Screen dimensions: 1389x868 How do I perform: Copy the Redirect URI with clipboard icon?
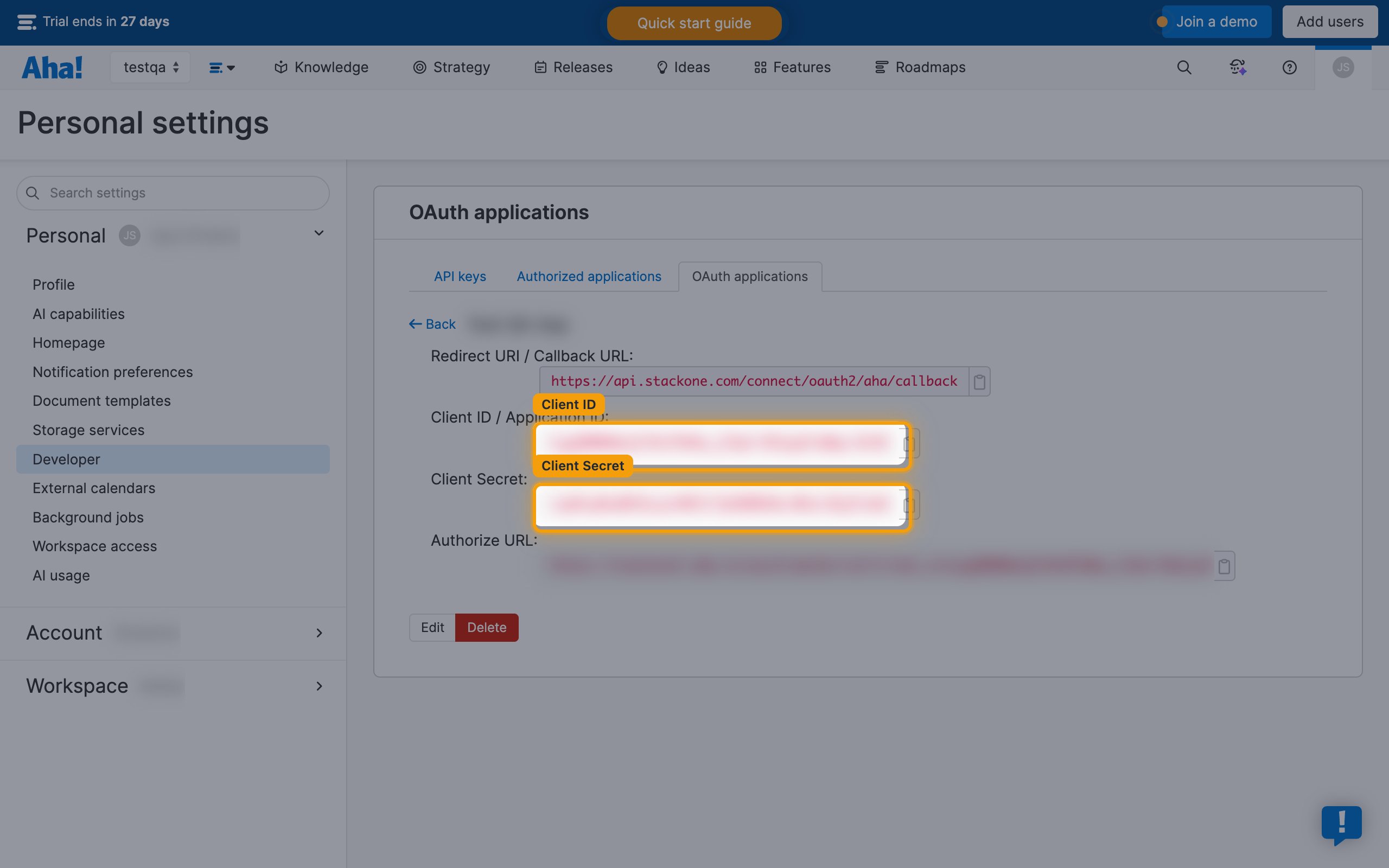tap(979, 381)
